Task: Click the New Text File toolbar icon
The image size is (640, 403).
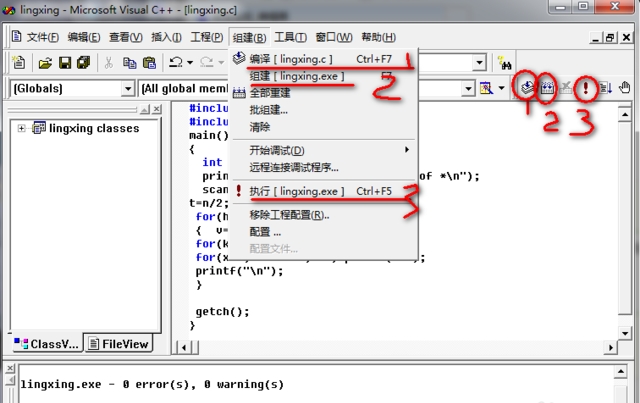Action: [18, 62]
